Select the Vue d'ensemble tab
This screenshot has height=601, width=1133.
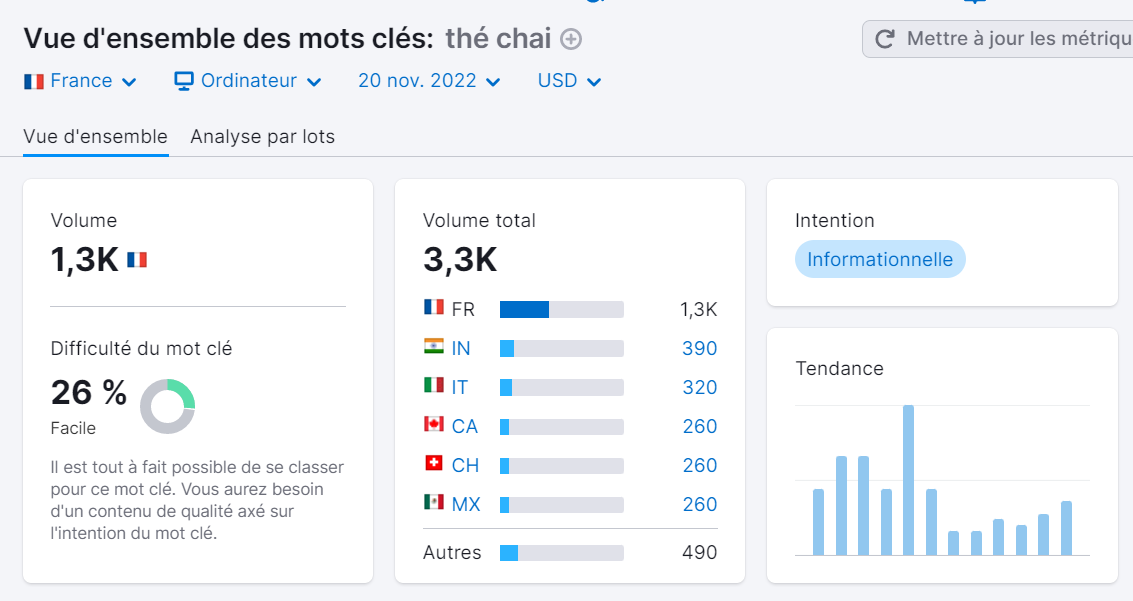[x=95, y=136]
